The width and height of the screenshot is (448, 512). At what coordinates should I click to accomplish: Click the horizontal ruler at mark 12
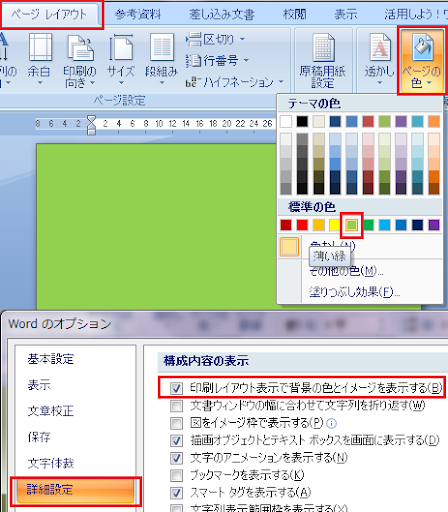coord(172,124)
